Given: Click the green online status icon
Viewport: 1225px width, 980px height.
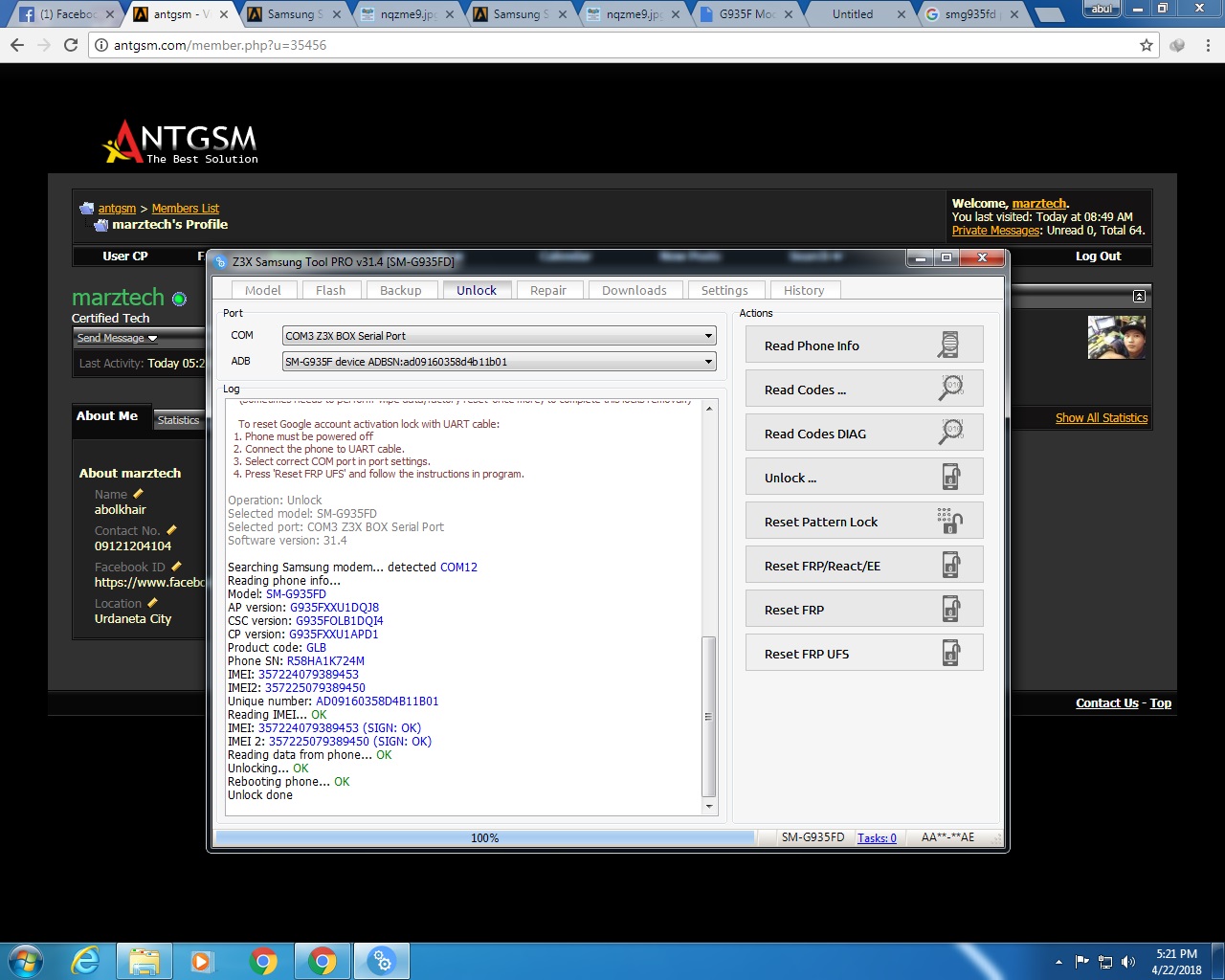Looking at the screenshot, I should 179,299.
